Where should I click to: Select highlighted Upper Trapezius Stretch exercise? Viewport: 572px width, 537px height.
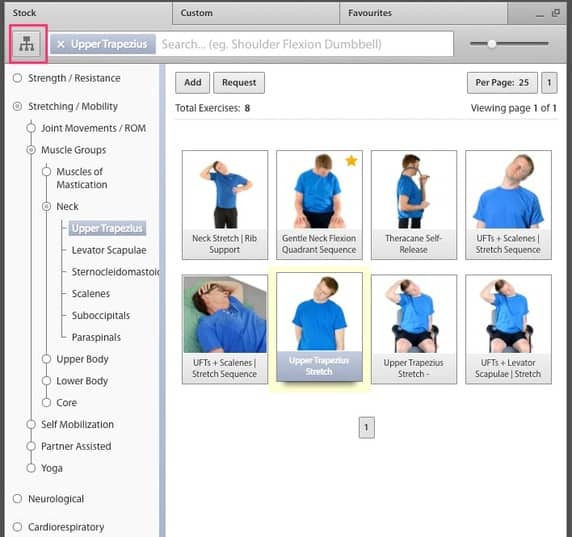point(319,327)
